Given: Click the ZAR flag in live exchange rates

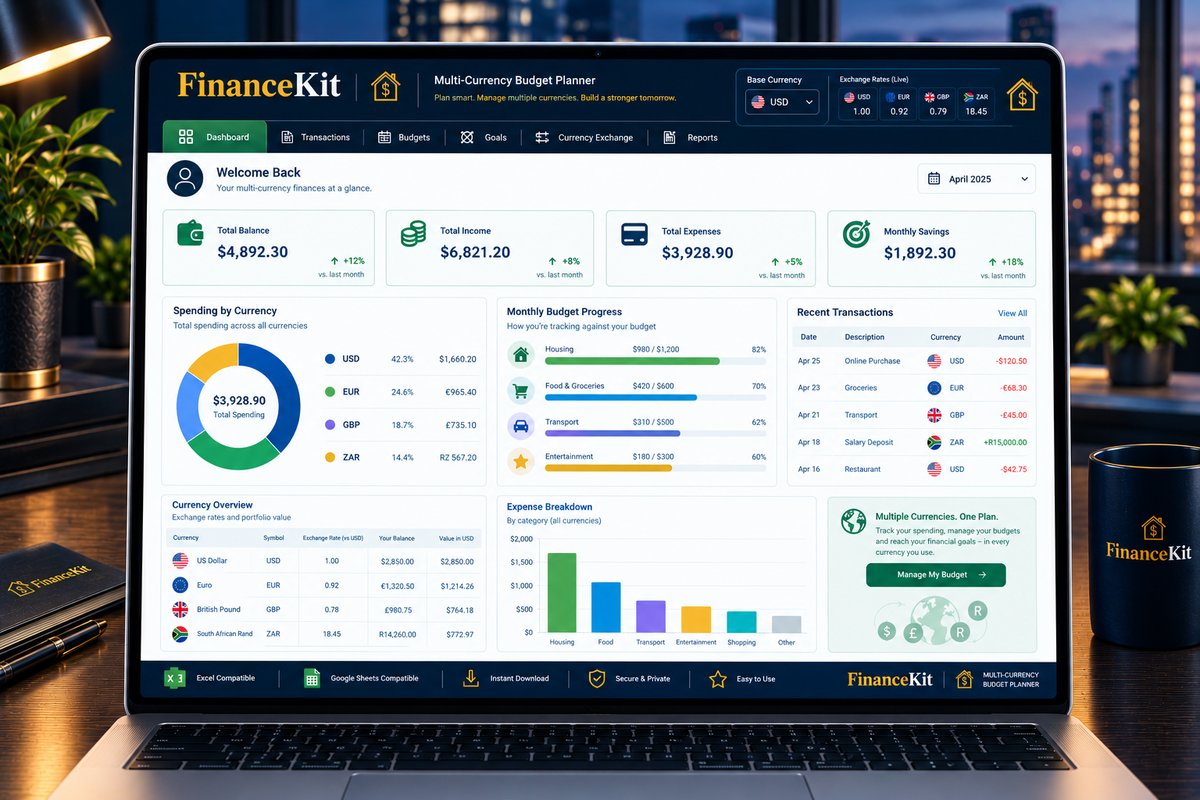Looking at the screenshot, I should [x=968, y=97].
